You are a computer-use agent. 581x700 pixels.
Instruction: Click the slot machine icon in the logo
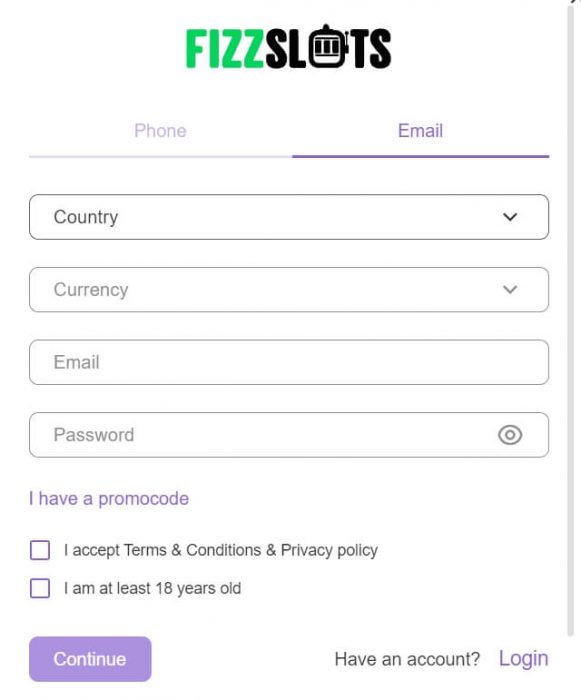coord(329,46)
